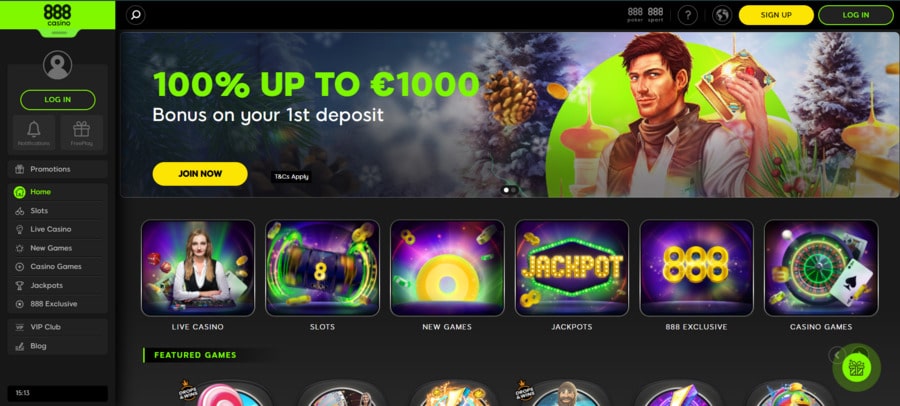The height and width of the screenshot is (406, 900).
Task: Switch to the second banner slide dot
Action: coord(513,190)
